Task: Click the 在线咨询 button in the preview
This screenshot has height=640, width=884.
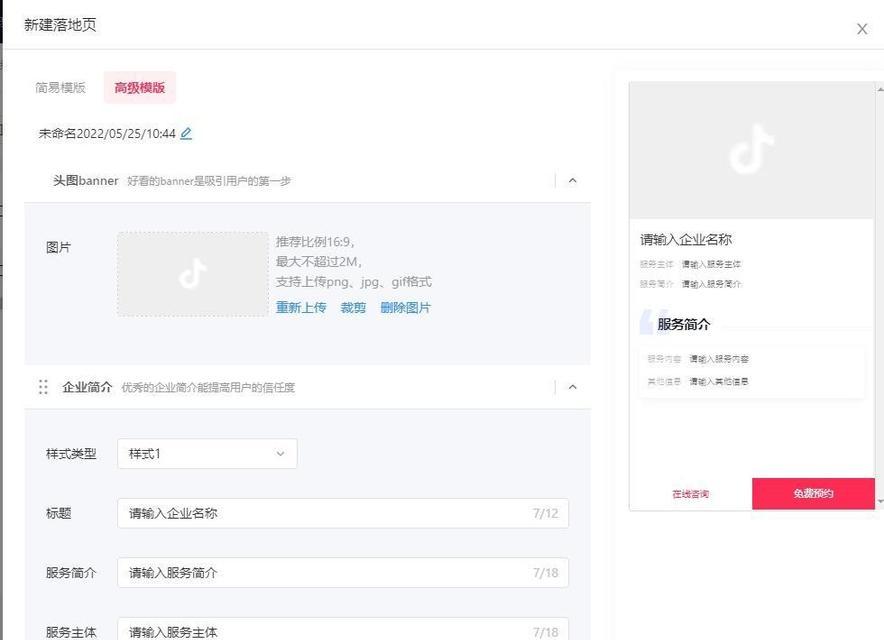Action: [691, 494]
